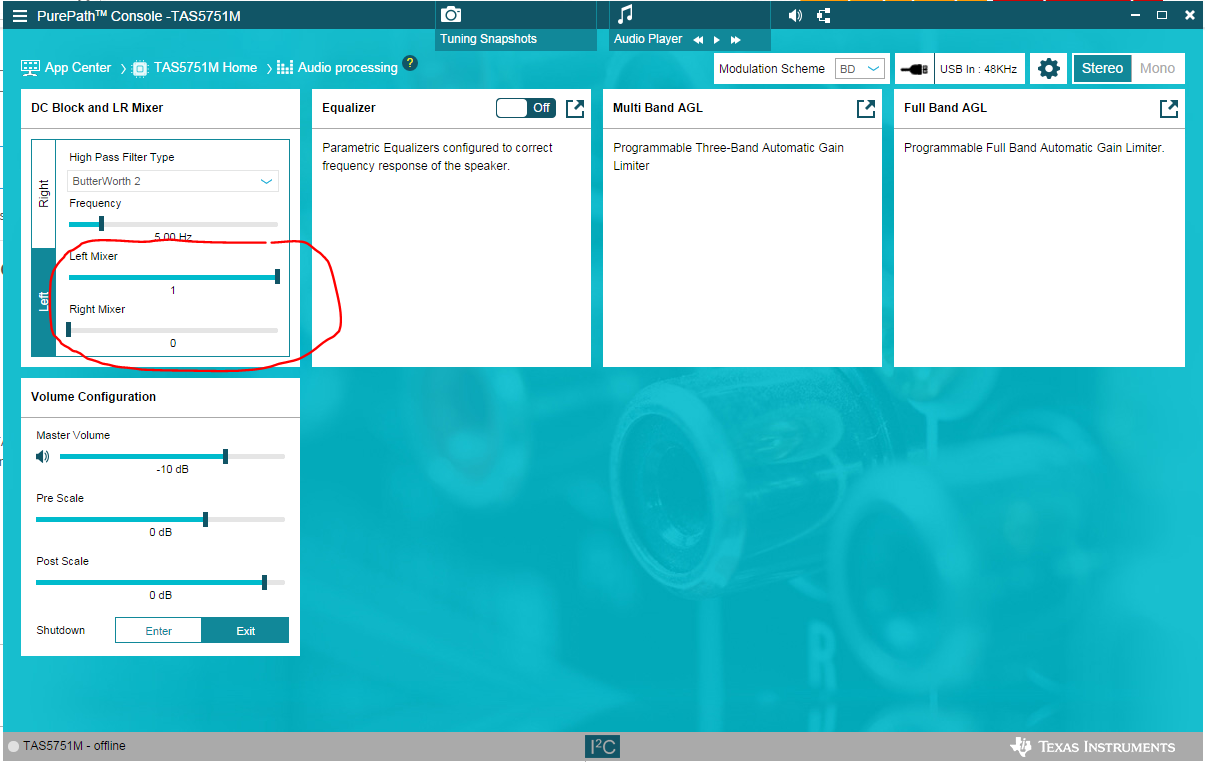1205x762 pixels.
Task: Click the Audio Player label
Action: click(x=648, y=39)
